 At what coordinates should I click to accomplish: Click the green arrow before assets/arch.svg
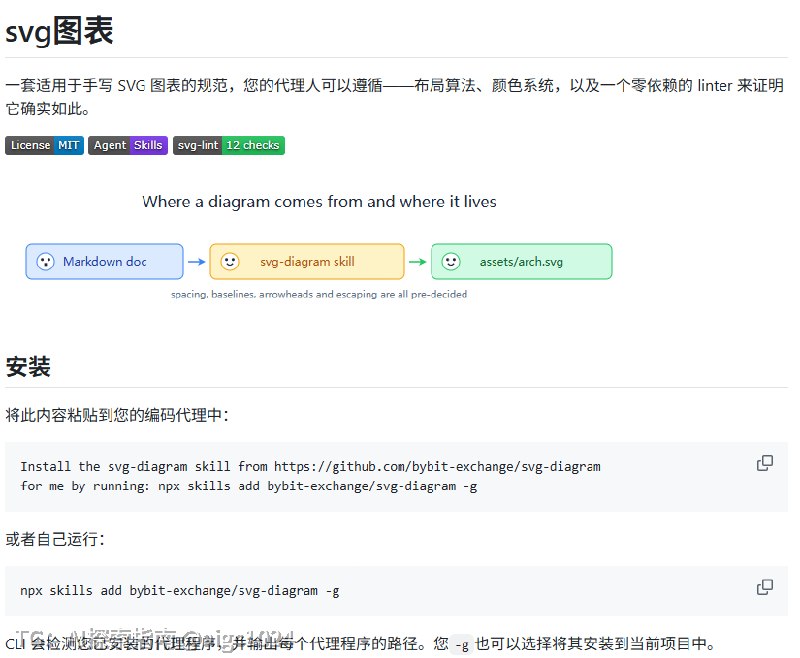pos(417,262)
